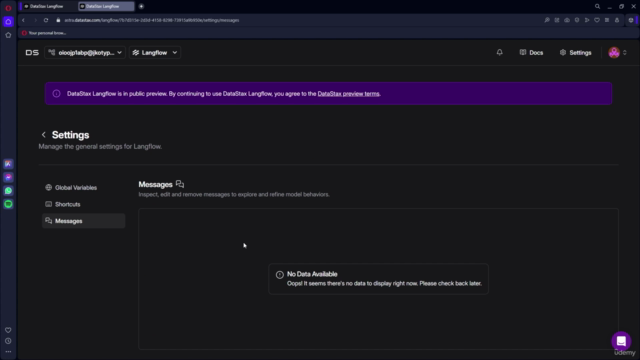Open Messenger in the Opera sidebar
Image resolution: width=640 pixels, height=360 pixels.
click(8, 177)
